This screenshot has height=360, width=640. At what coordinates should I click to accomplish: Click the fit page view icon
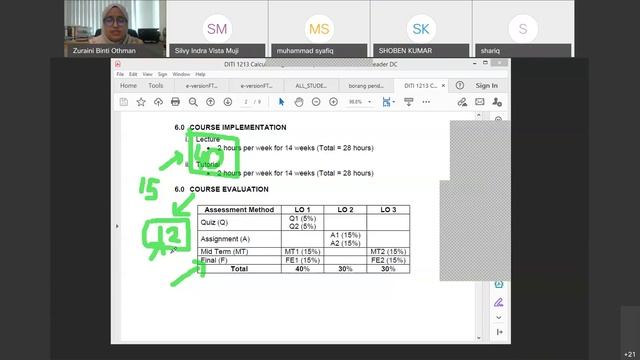tap(386, 102)
